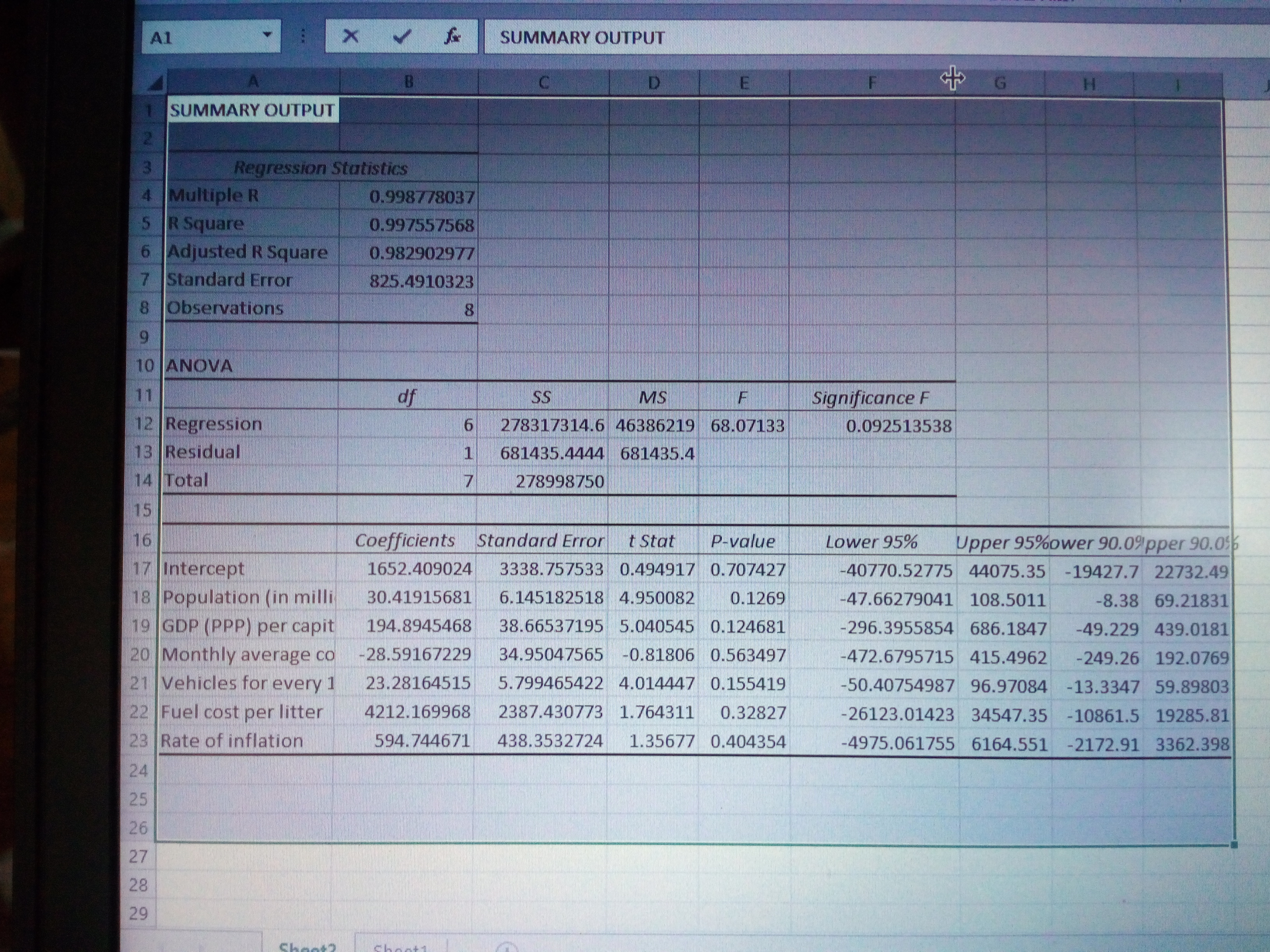1270x952 pixels.
Task: Select Total SS value 278998750
Action: coord(560,481)
